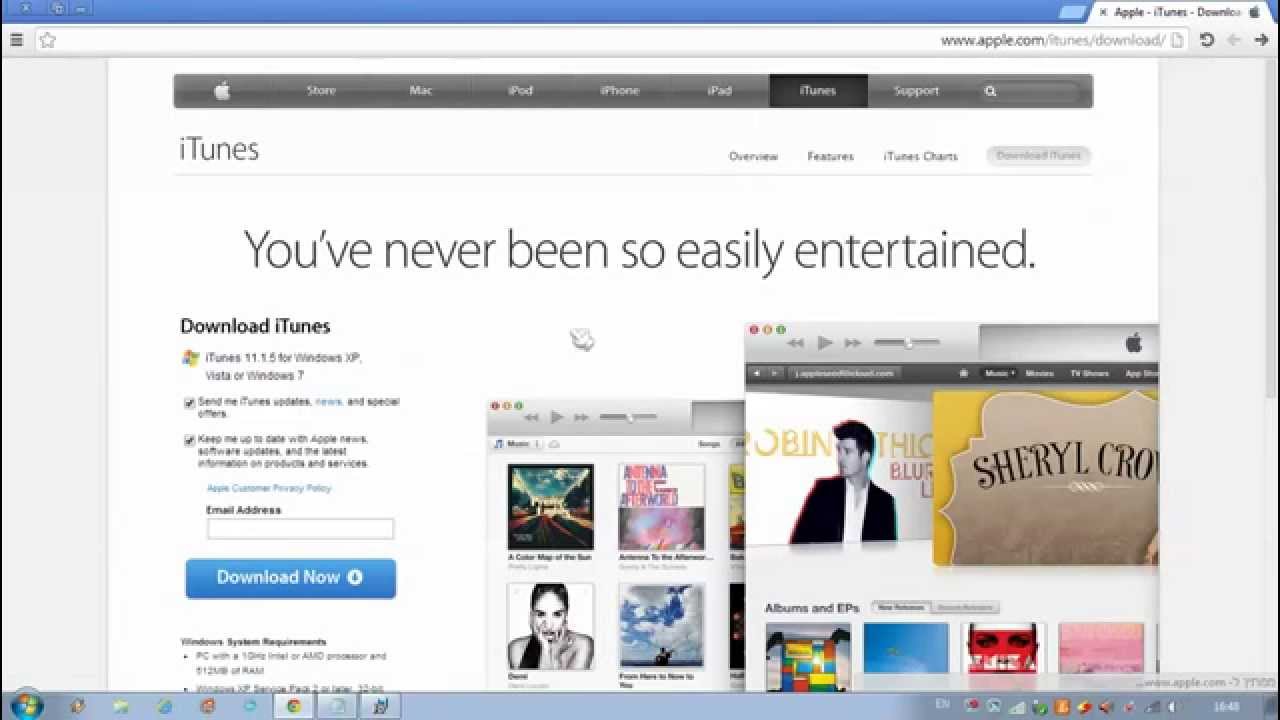
Task: Click the Demi album cover thumbnail
Action: [550, 626]
